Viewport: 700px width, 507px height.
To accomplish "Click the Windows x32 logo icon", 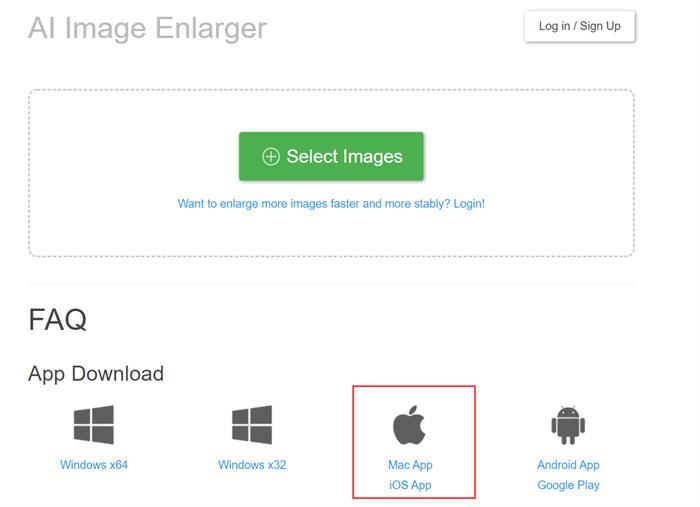I will (252, 424).
